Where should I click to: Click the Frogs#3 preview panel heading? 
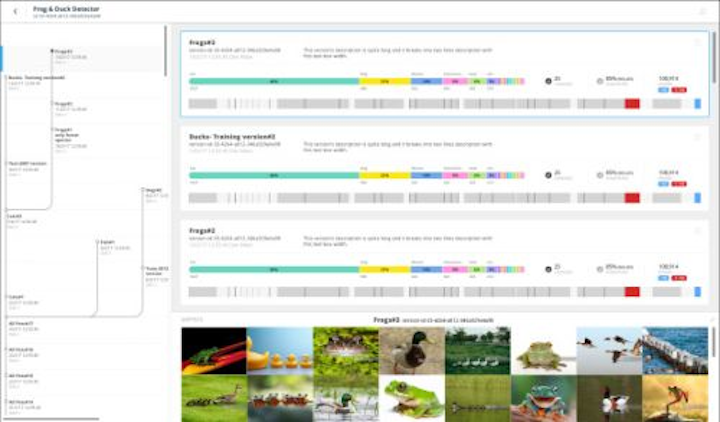(386, 320)
